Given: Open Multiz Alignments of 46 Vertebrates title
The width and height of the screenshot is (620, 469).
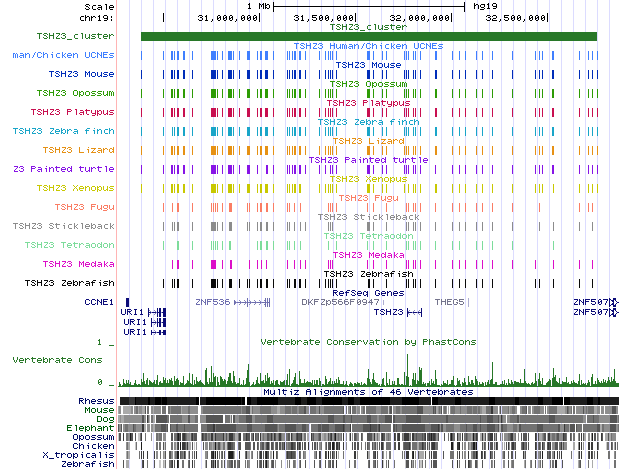Looking at the screenshot, I should tap(368, 392).
